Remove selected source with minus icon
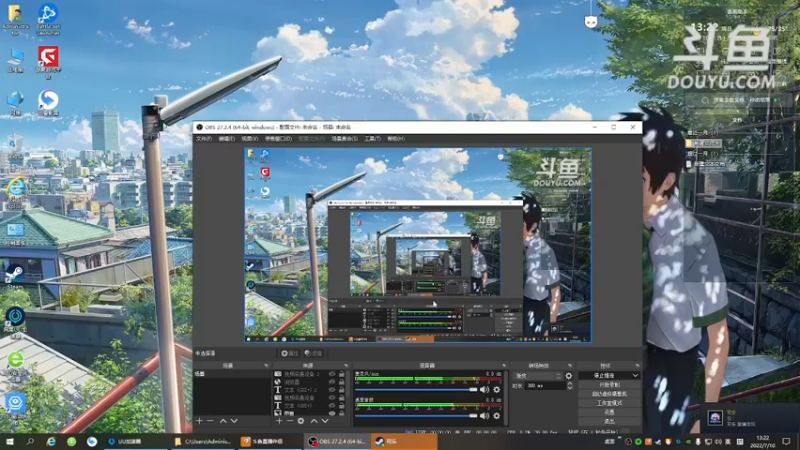The height and width of the screenshot is (450, 800). click(290, 421)
